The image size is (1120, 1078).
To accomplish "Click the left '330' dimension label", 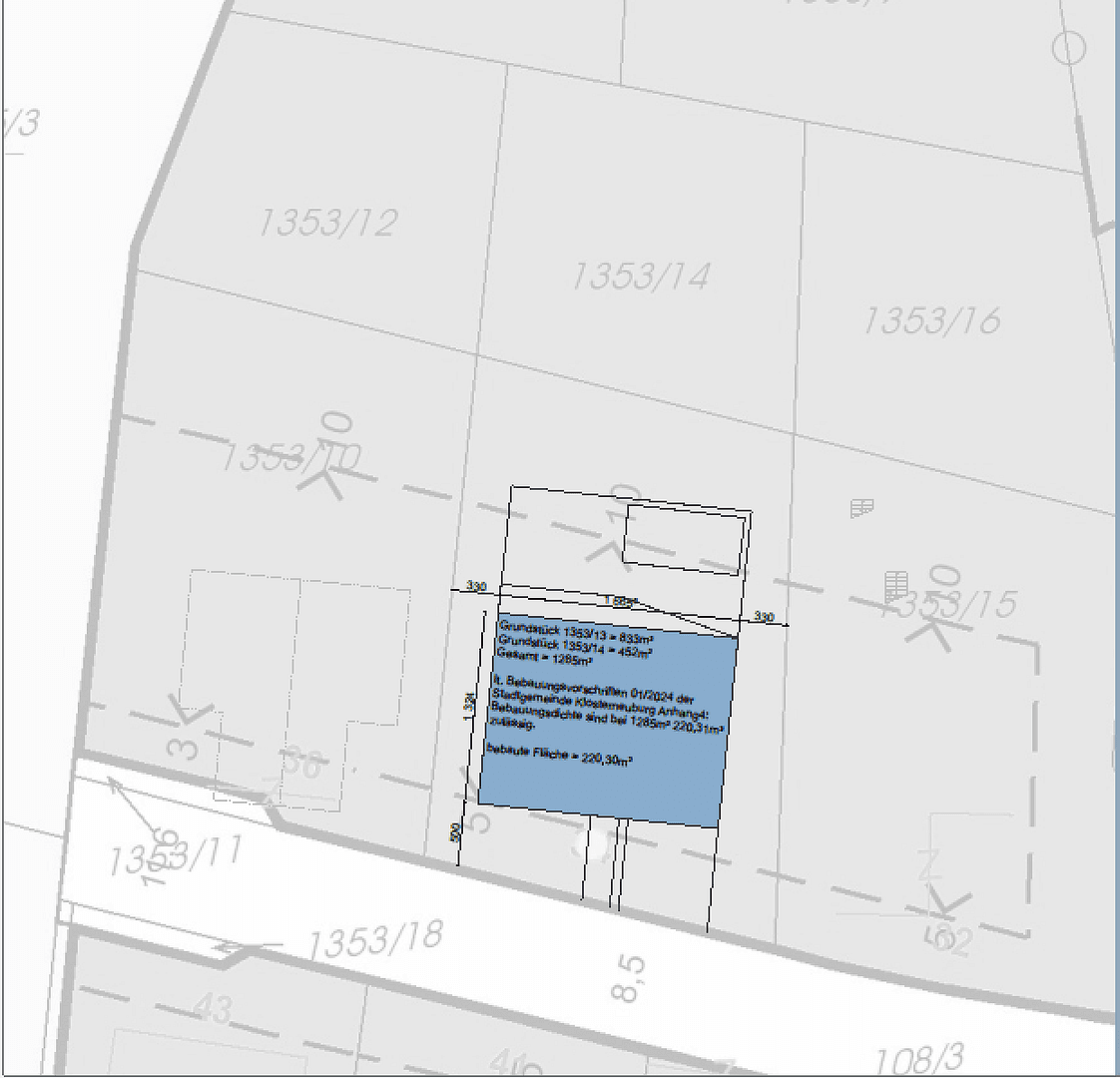I will coord(476,587).
